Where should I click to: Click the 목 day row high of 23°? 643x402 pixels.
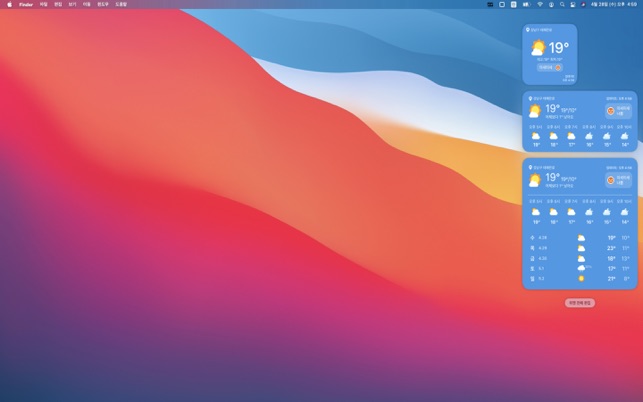pyautogui.click(x=611, y=248)
